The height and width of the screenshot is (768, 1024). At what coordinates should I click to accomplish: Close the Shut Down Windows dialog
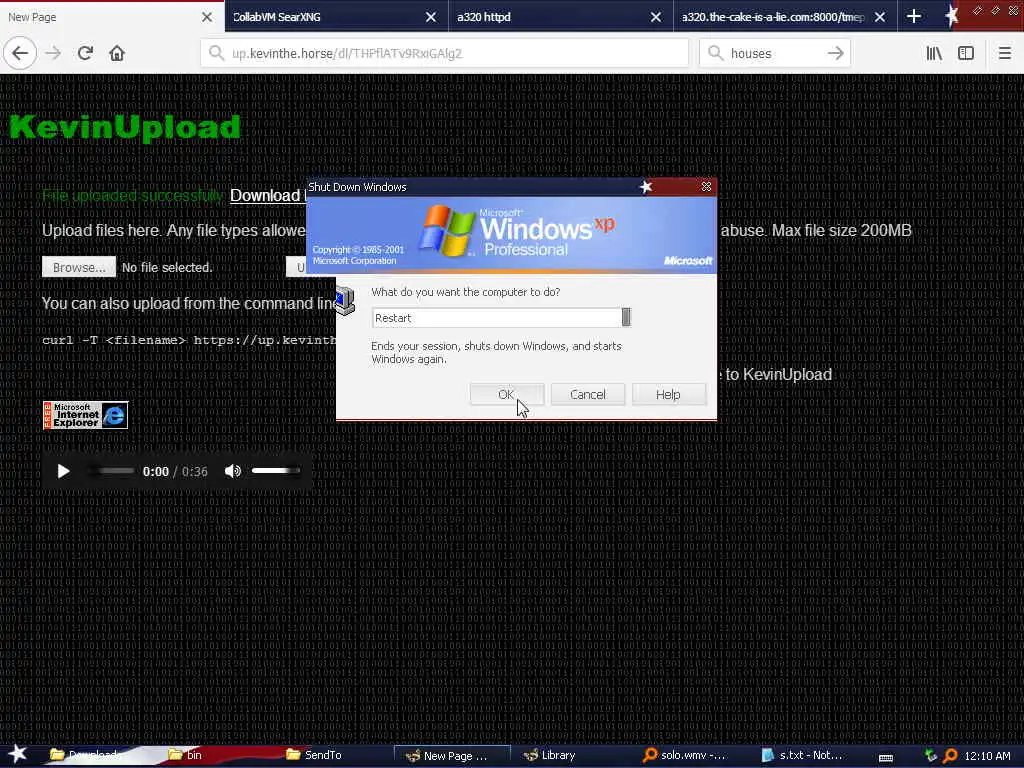(x=707, y=187)
